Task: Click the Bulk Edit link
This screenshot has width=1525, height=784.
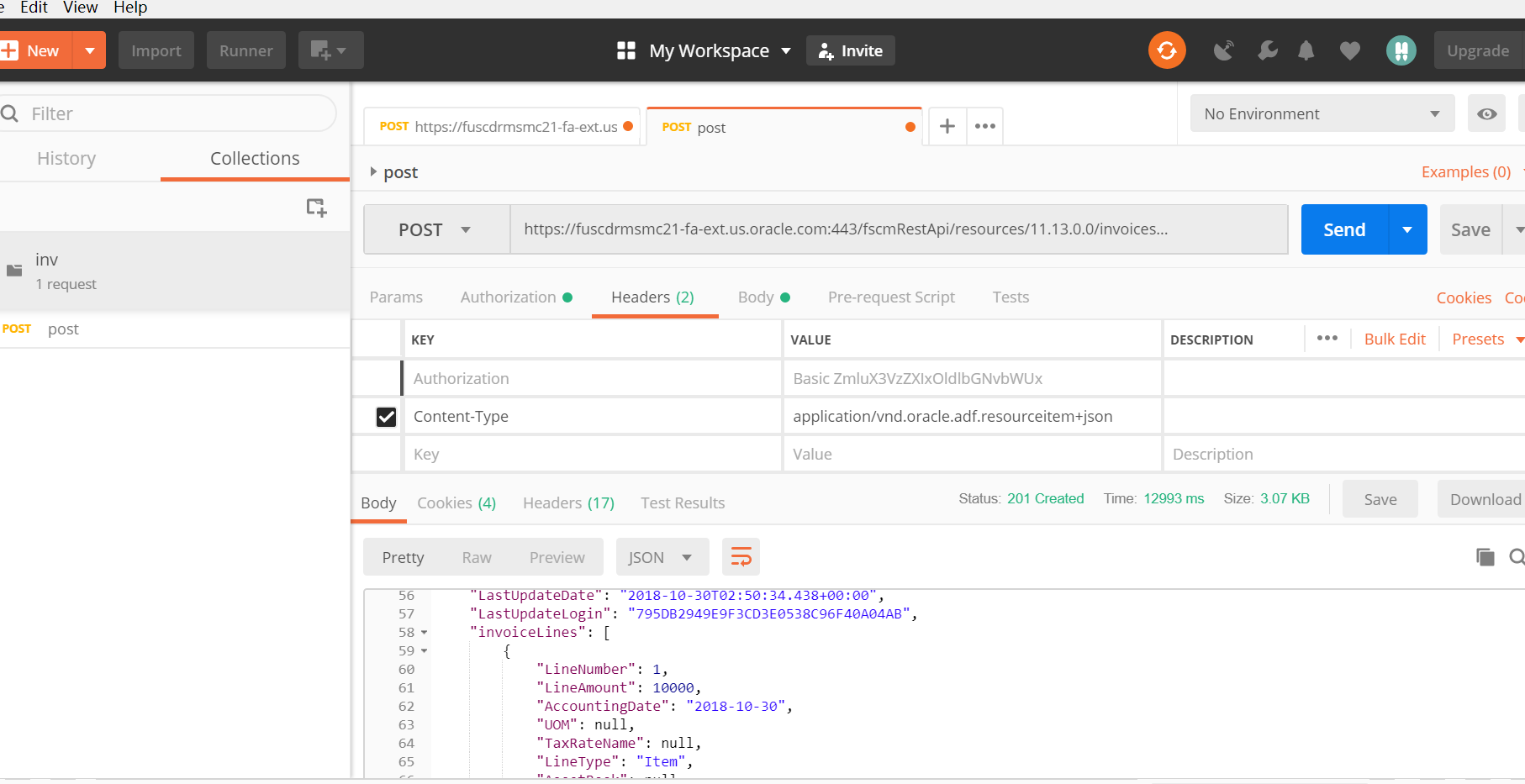Action: 1395,339
